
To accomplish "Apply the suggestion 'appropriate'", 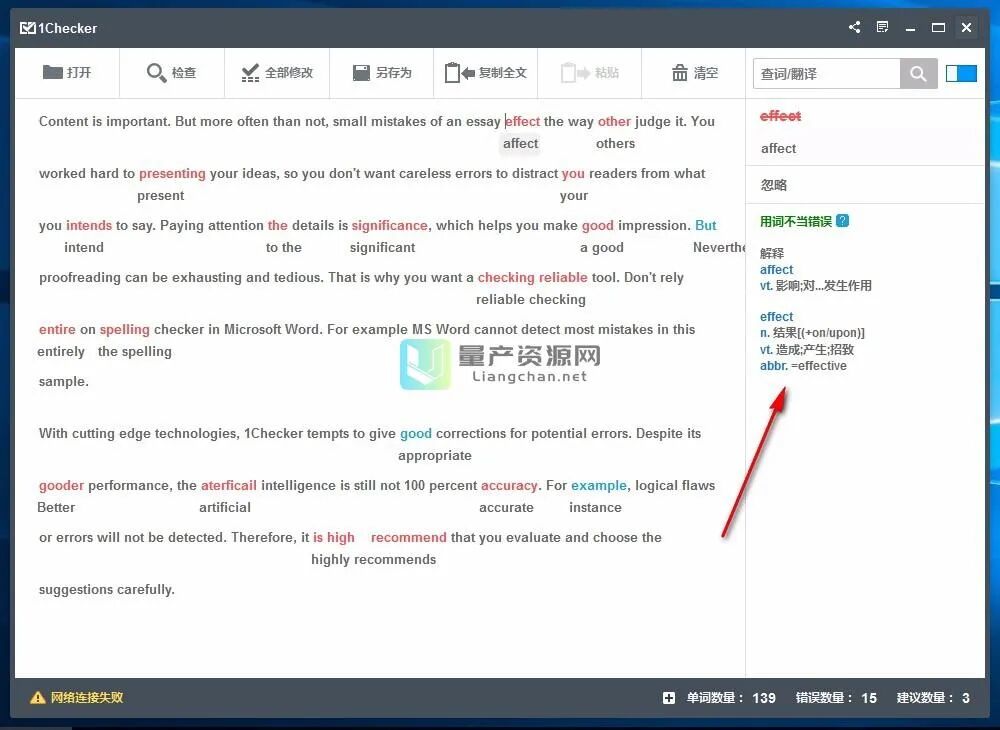I will (435, 456).
